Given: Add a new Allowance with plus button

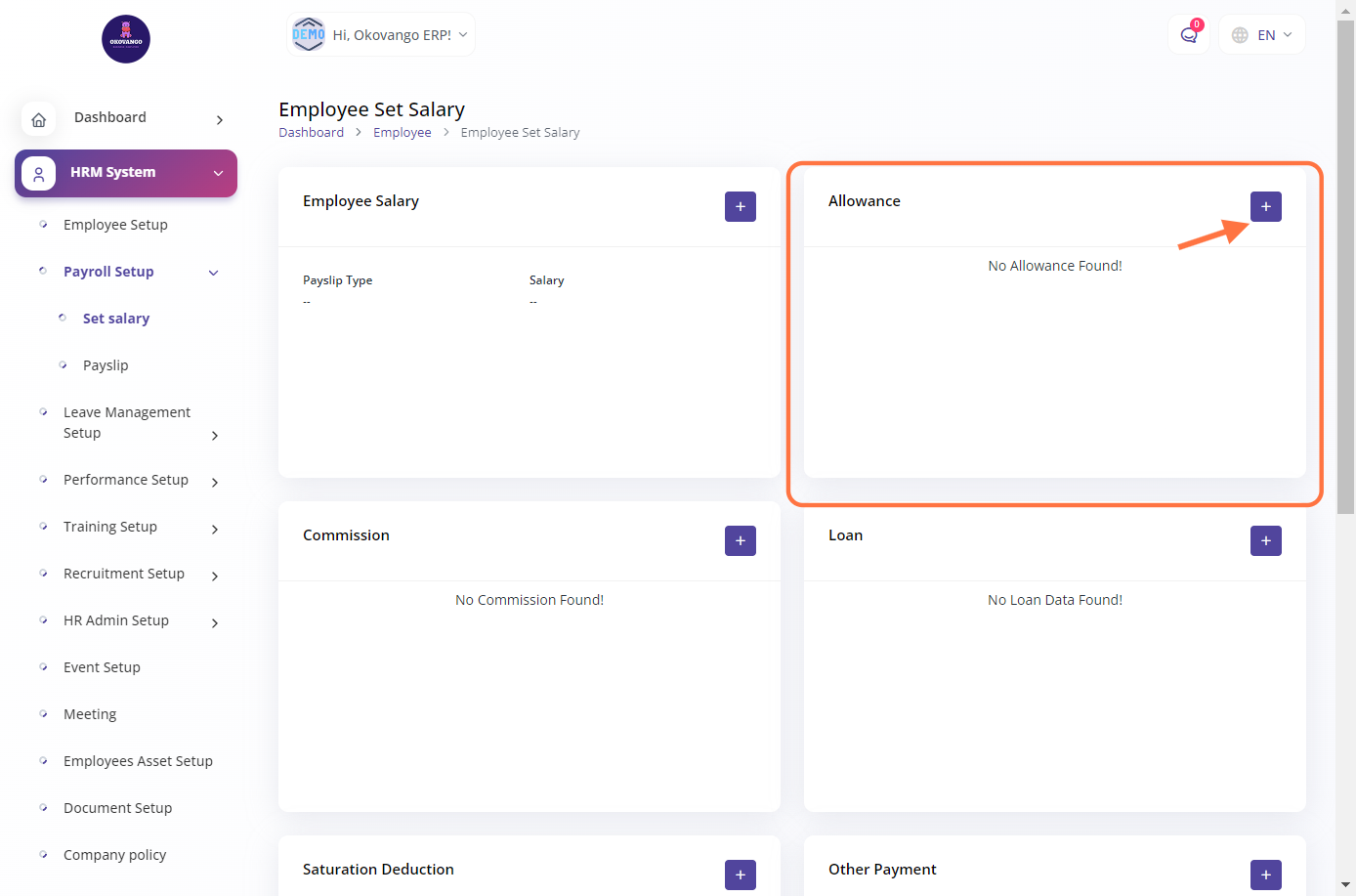Looking at the screenshot, I should click(1265, 206).
